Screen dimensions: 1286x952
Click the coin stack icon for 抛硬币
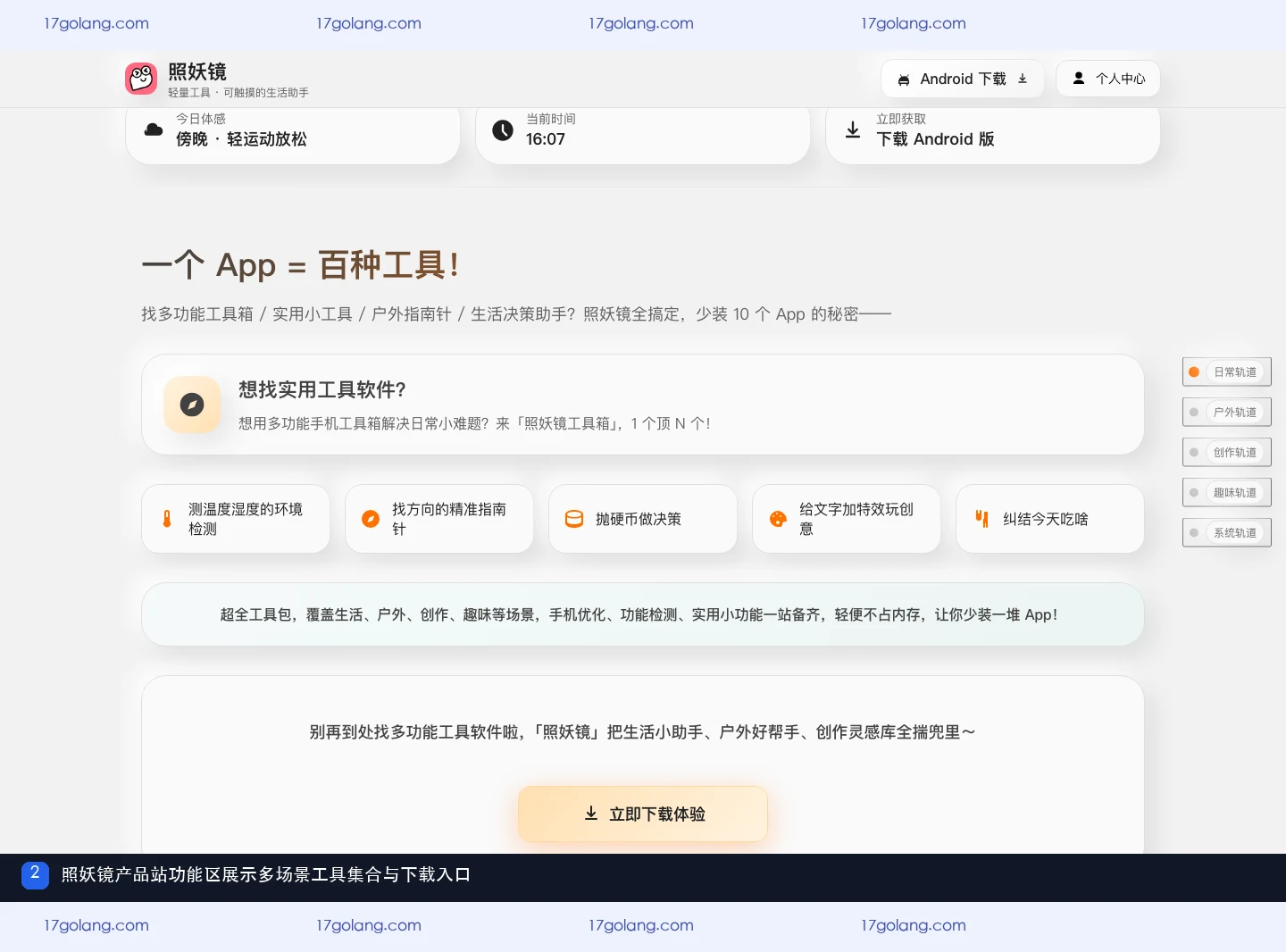coord(574,519)
